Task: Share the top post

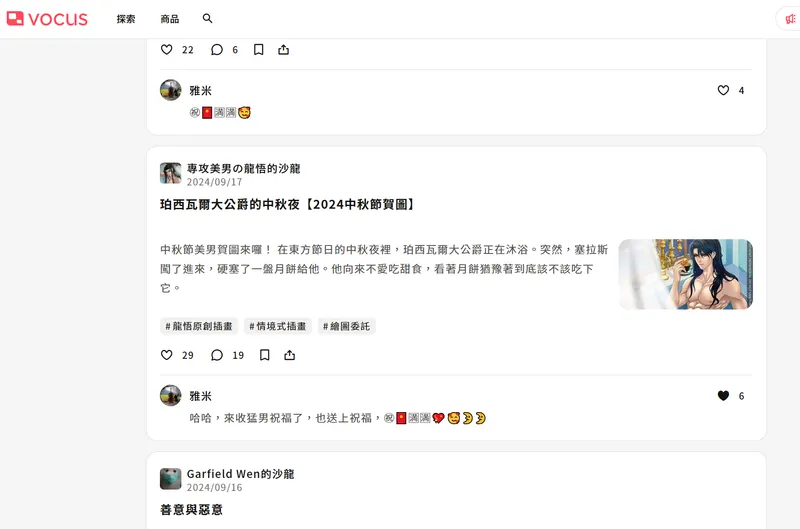Action: (x=284, y=49)
